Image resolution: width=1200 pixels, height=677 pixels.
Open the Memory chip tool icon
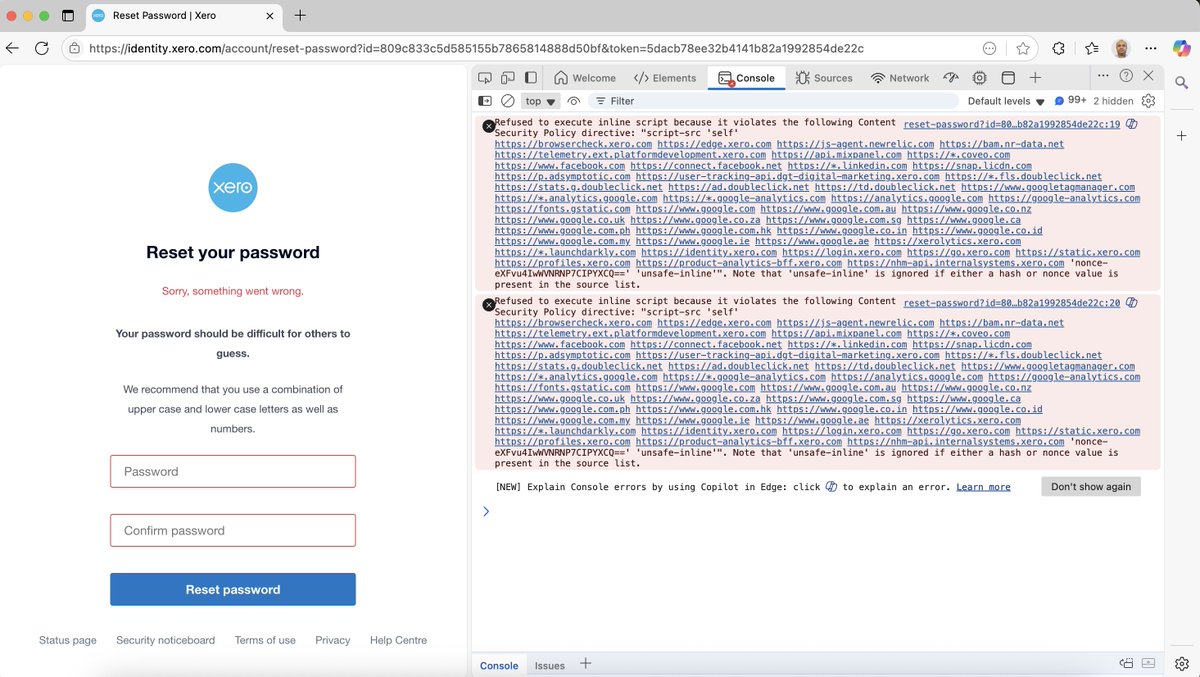(979, 78)
